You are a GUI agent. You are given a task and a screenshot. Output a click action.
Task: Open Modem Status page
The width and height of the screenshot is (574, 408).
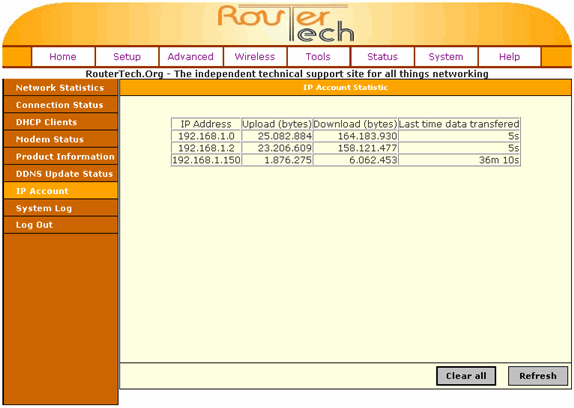pyautogui.click(x=61, y=139)
